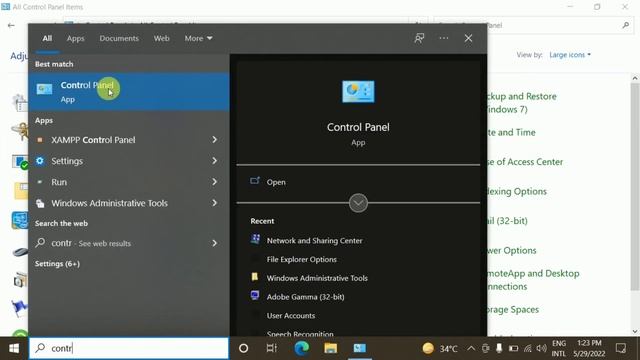Image resolution: width=640 pixels, height=360 pixels.
Task: Open File Explorer from the taskbar
Action: (331, 348)
